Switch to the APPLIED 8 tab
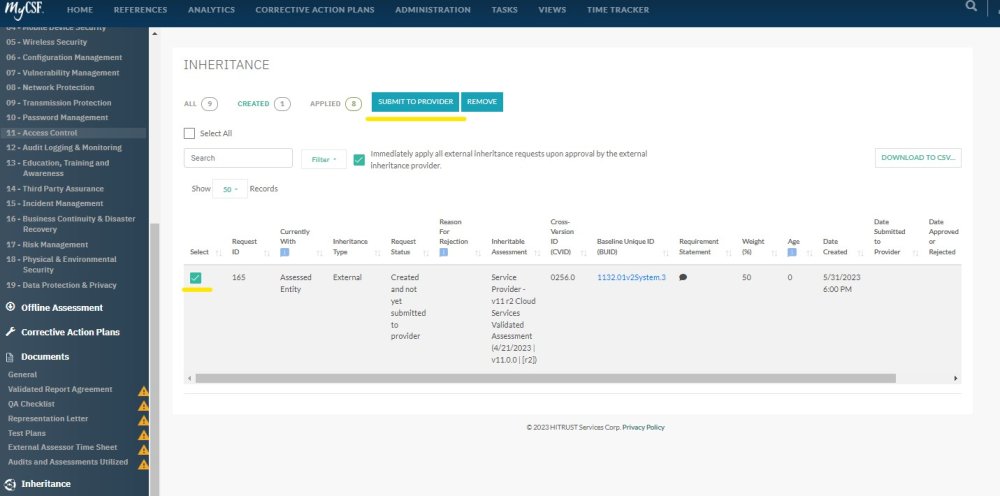Viewport: 1000px width, 496px height. 335,103
